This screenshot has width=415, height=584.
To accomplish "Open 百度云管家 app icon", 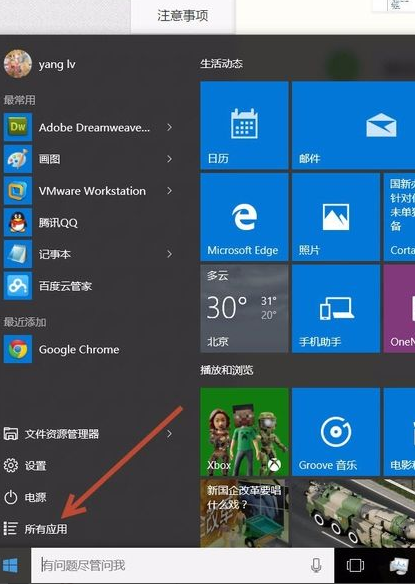I will coord(18,286).
